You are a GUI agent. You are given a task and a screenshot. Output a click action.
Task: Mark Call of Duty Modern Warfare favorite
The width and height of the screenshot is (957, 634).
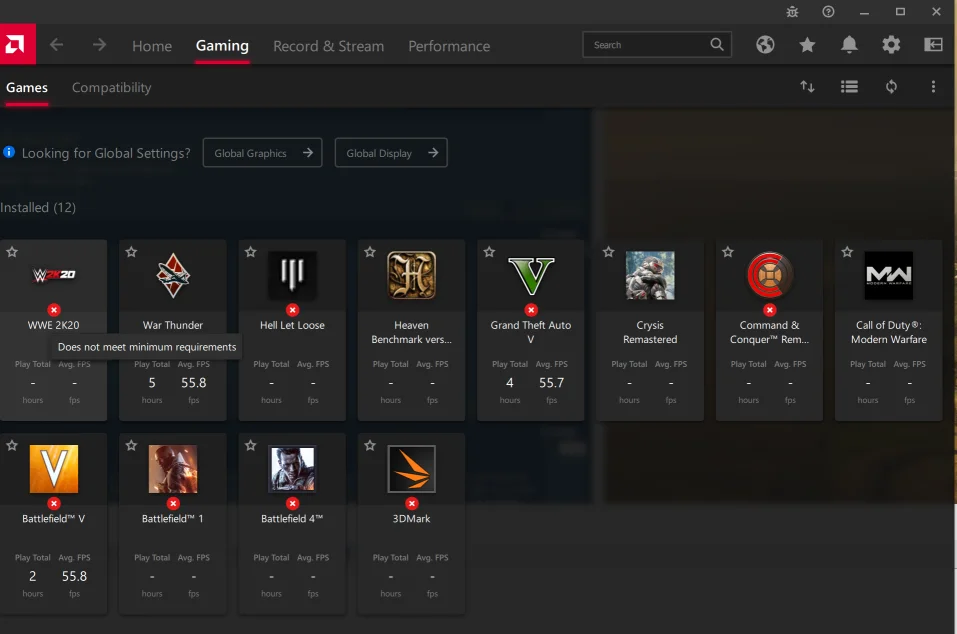pyautogui.click(x=847, y=252)
